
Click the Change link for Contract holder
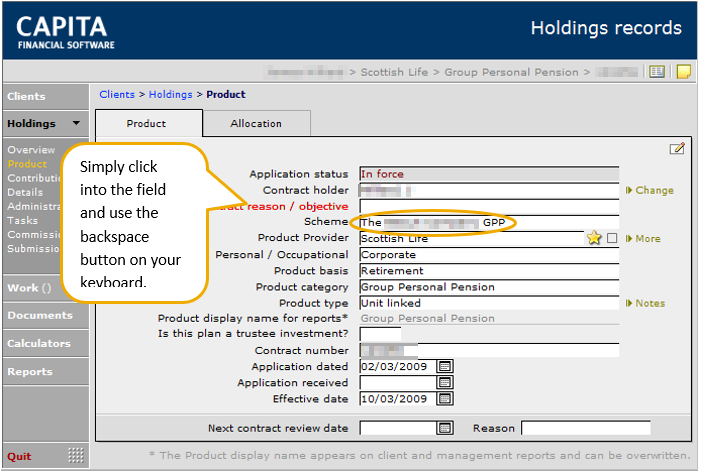point(650,191)
